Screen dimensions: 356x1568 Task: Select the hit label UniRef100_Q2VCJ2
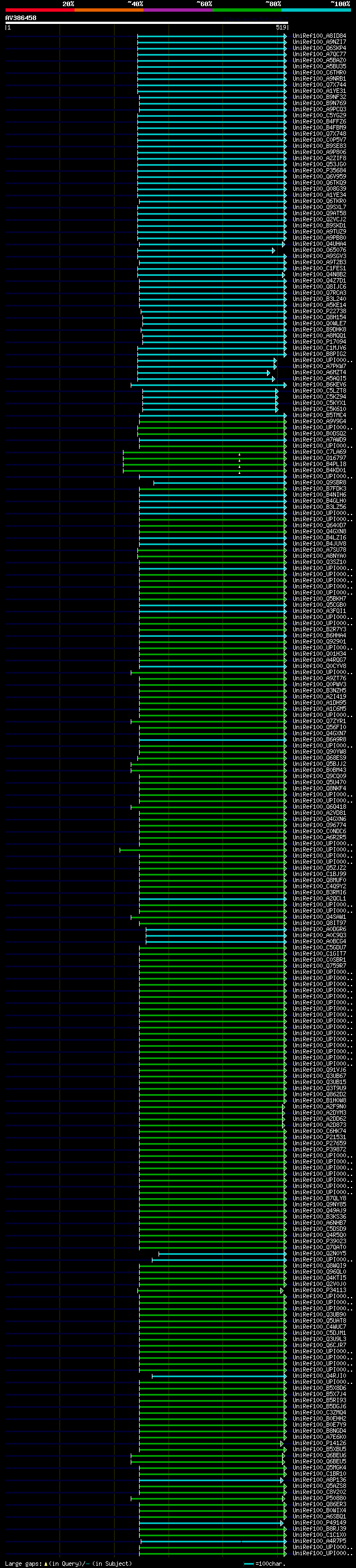[319, 219]
